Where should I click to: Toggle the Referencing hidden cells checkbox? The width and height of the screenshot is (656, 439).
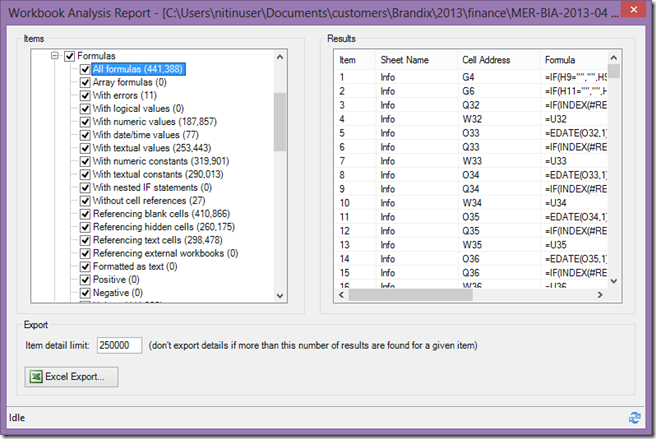[85, 227]
